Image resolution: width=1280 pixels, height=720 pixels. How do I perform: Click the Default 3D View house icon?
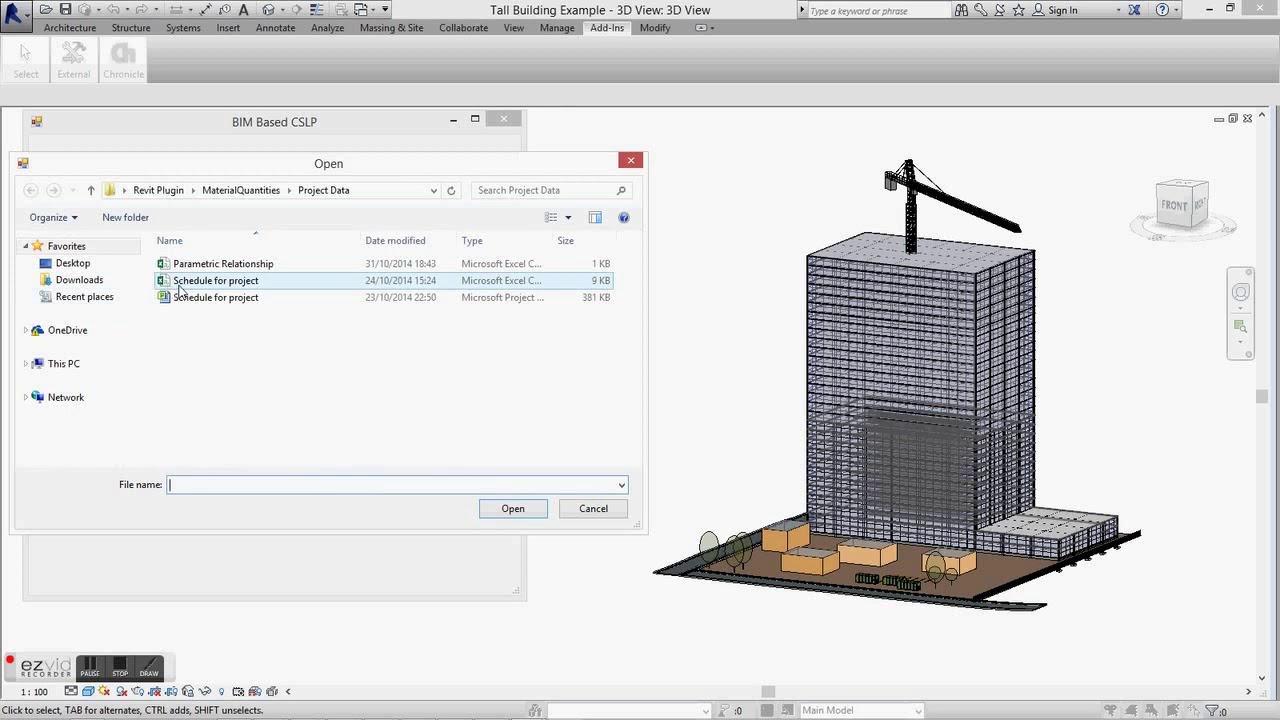[268, 9]
